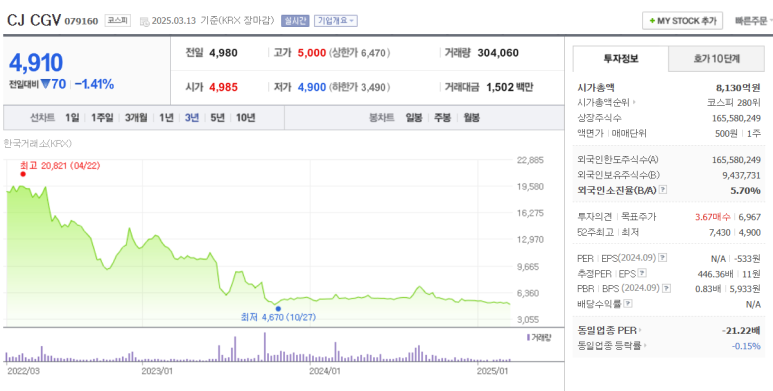The width and height of the screenshot is (773, 391).
Task: Click the 거래량 value 304,060
Action: (498, 53)
